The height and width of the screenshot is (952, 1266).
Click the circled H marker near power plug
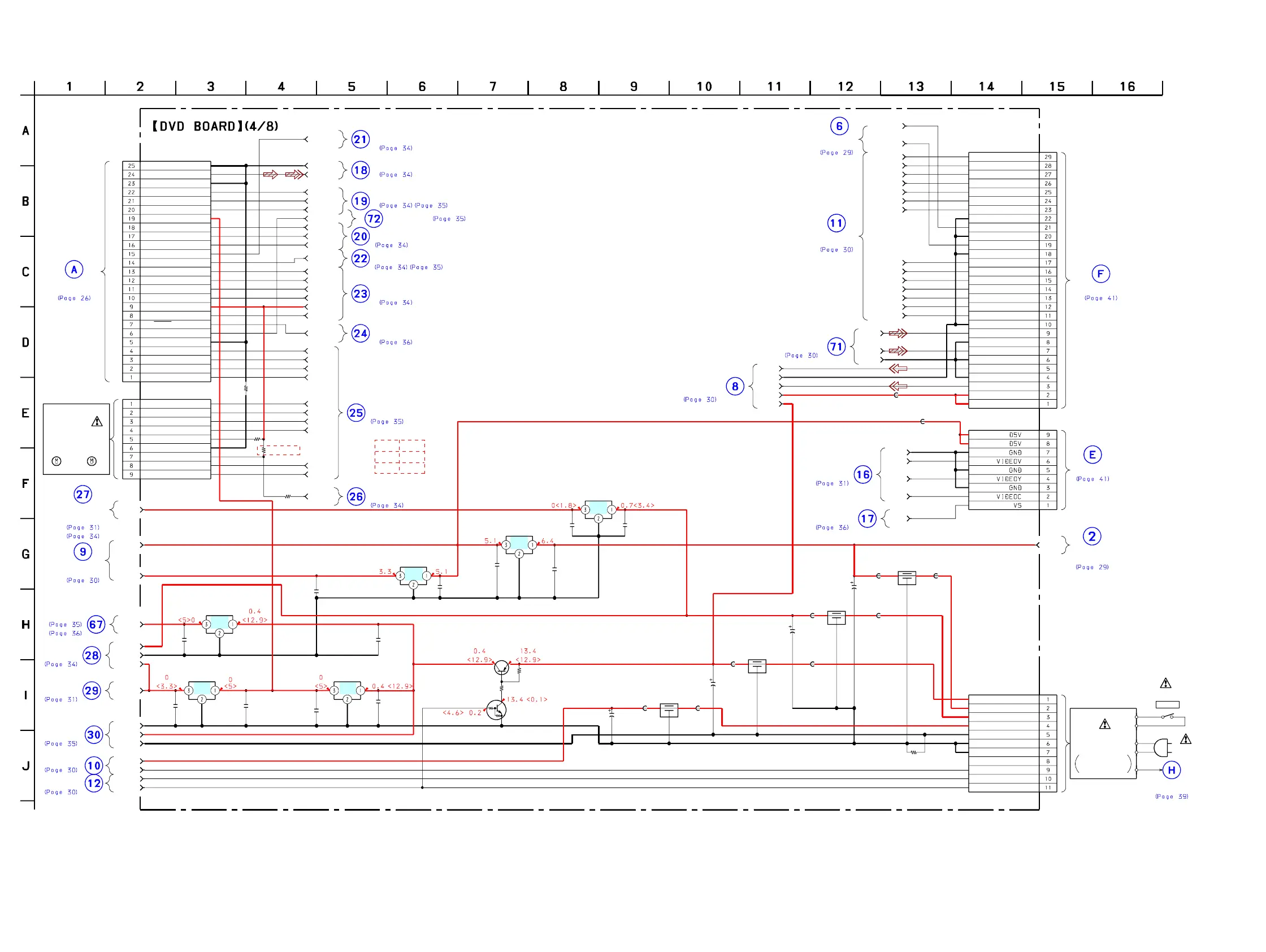pos(1171,771)
